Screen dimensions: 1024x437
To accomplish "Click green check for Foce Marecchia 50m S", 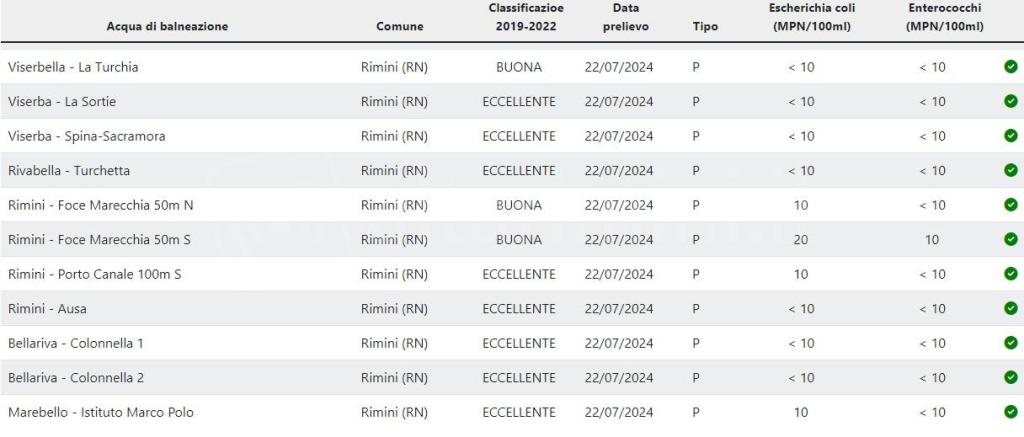I will (x=1010, y=239).
